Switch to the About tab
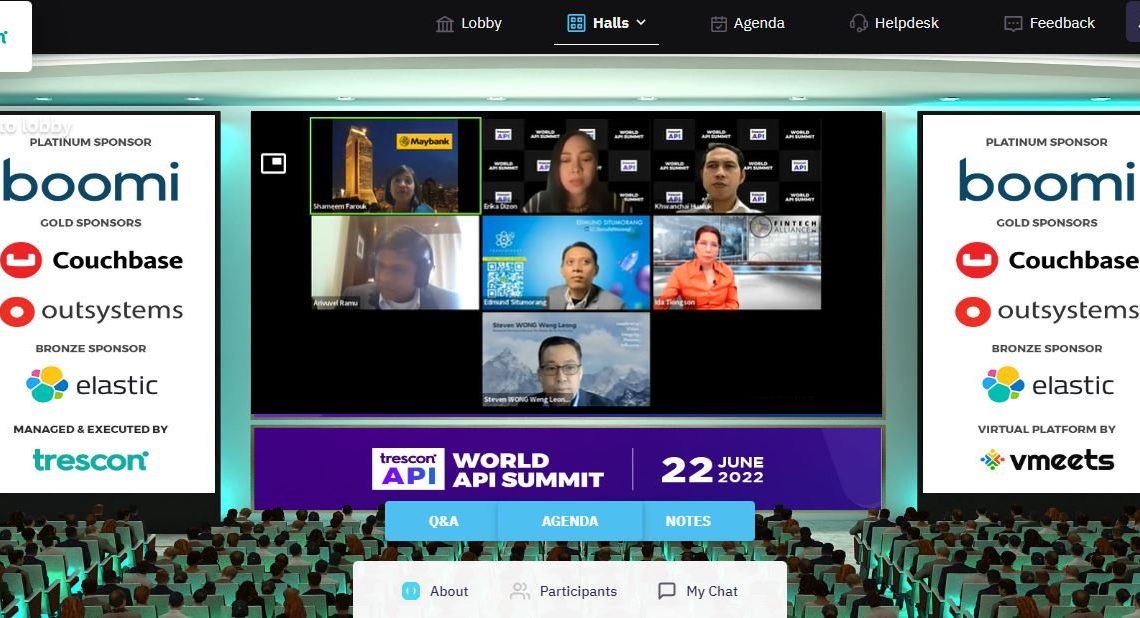This screenshot has width=1140, height=618. pyautogui.click(x=435, y=591)
